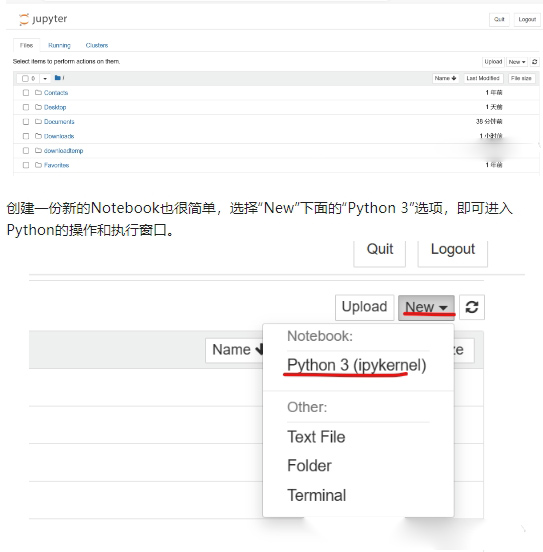Image resolution: width=543 pixels, height=552 pixels.
Task: Click the Jupyter logo in top screenshot
Action: [43, 19]
